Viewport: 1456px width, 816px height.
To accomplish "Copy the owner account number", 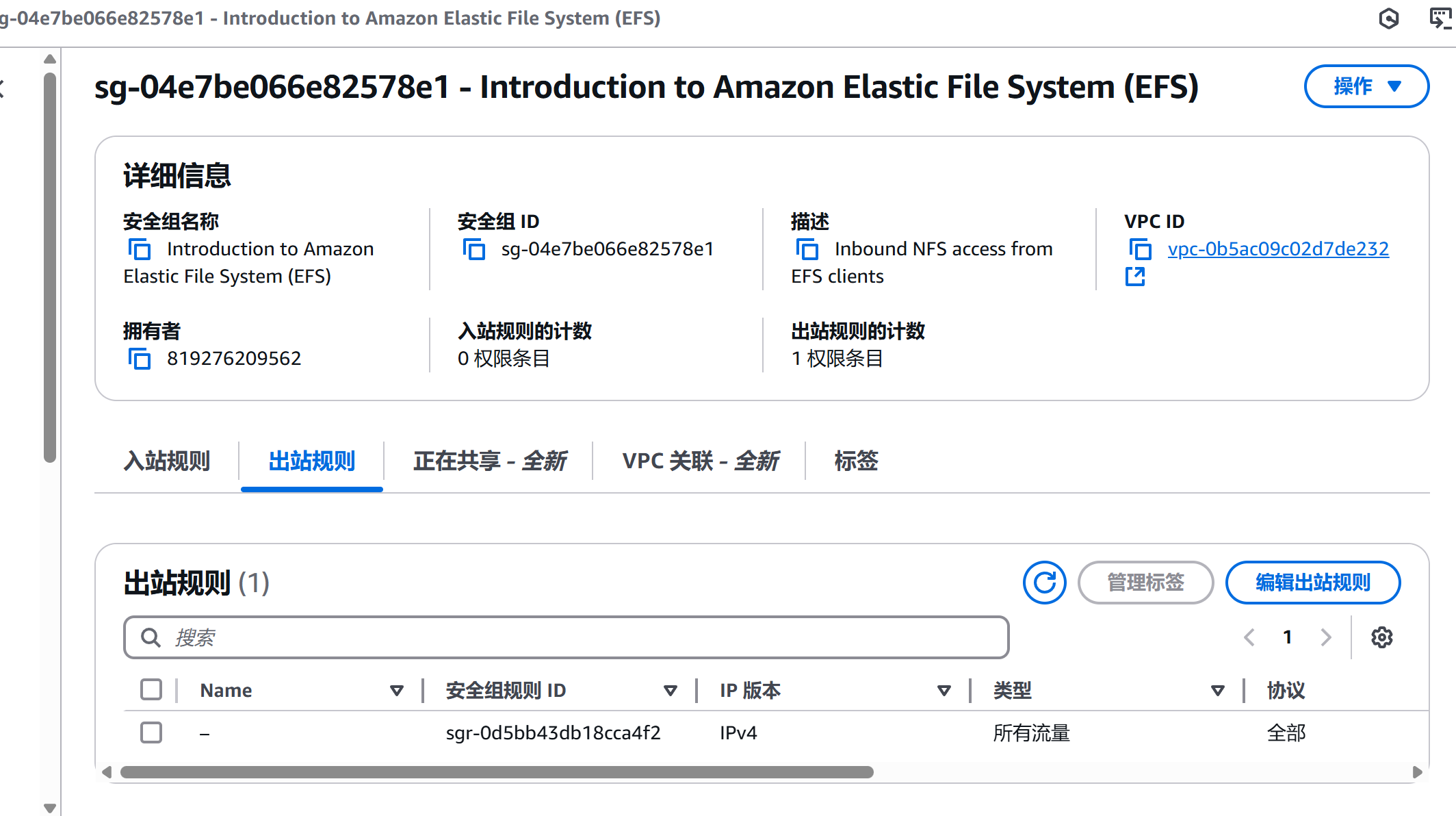I will pyautogui.click(x=140, y=359).
